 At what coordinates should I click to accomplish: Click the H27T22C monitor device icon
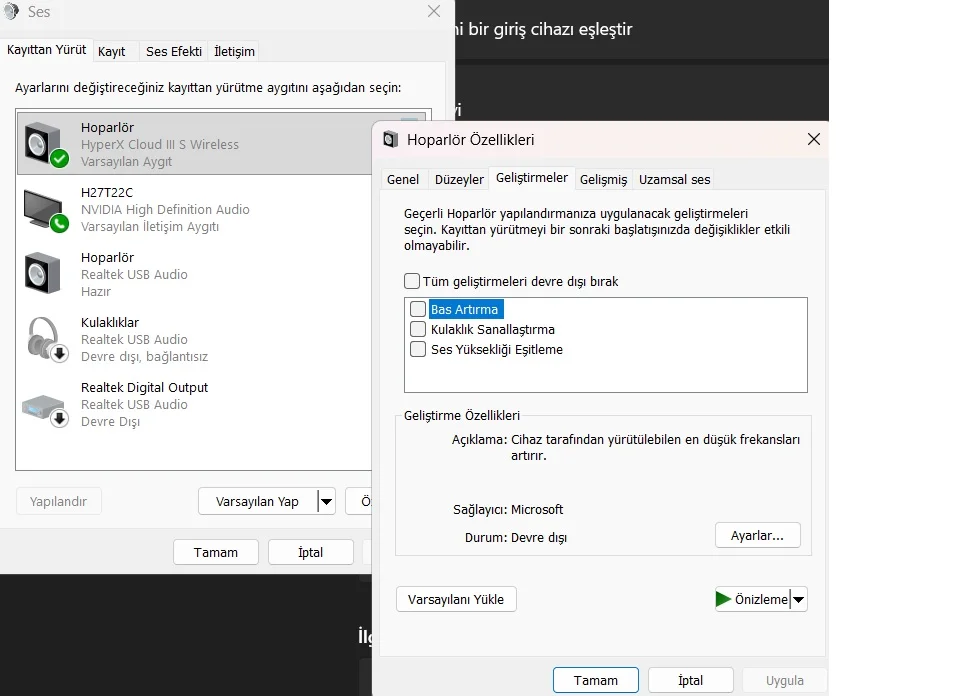coord(45,210)
